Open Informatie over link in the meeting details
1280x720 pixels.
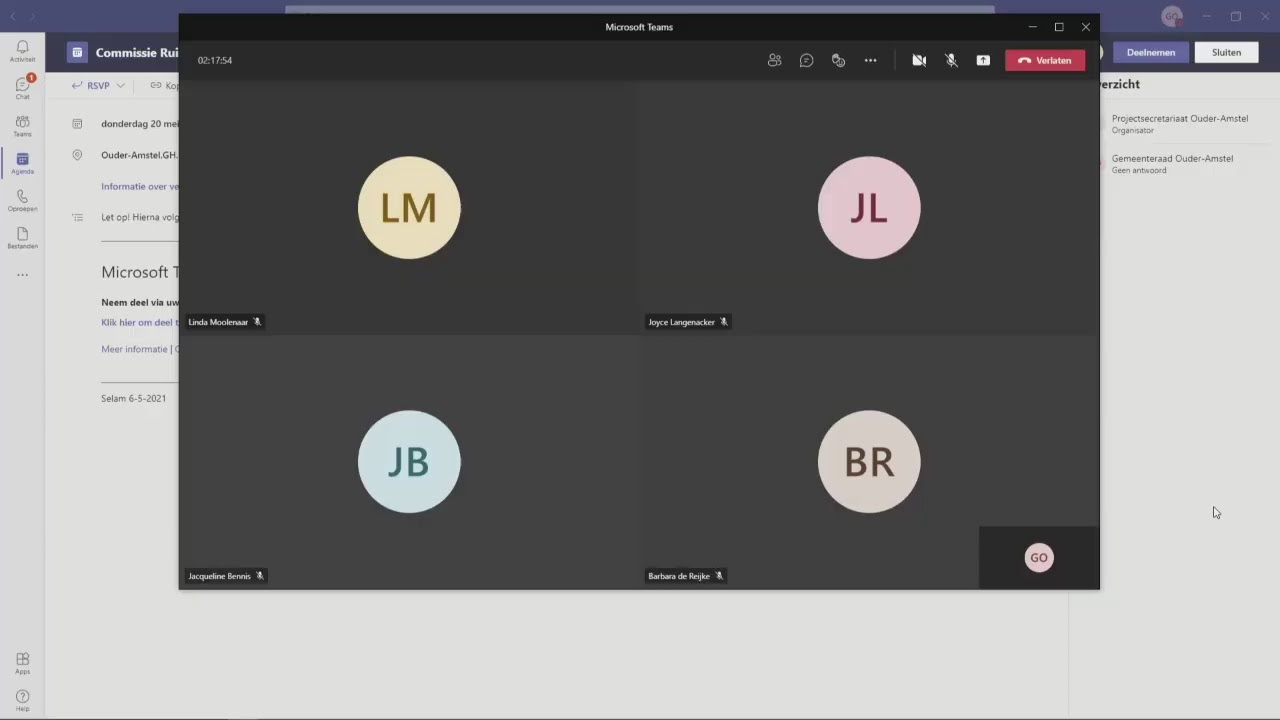coord(140,186)
